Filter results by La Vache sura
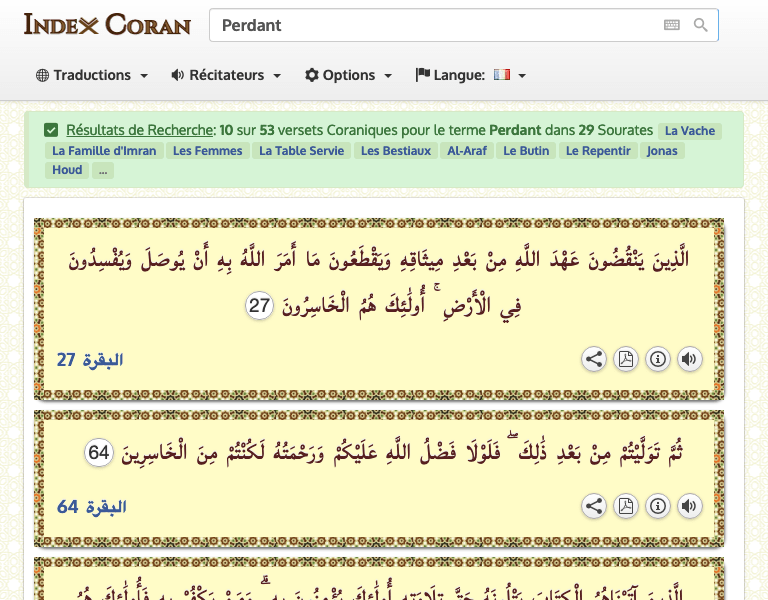This screenshot has width=768, height=600. [689, 131]
